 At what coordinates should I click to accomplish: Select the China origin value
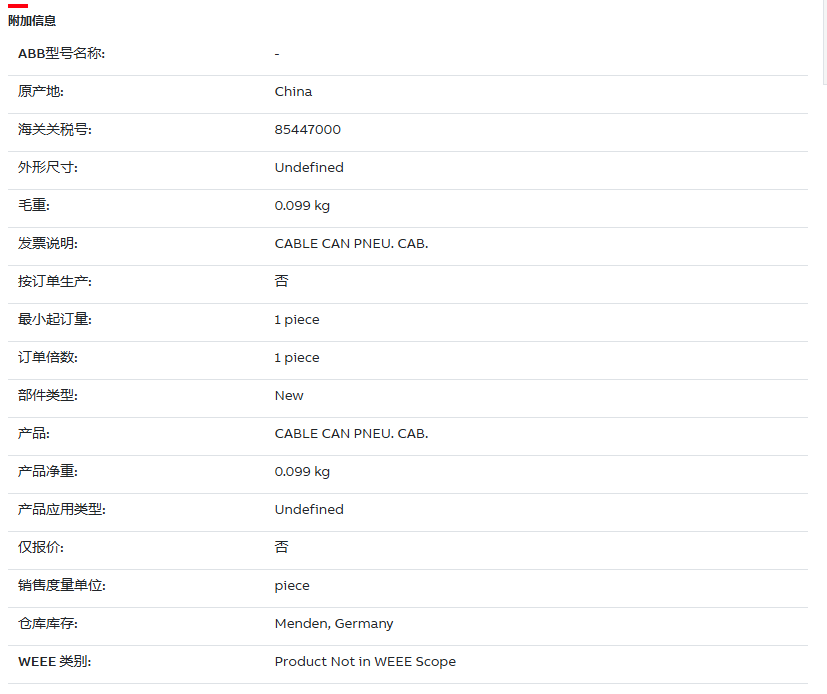pyautogui.click(x=293, y=92)
